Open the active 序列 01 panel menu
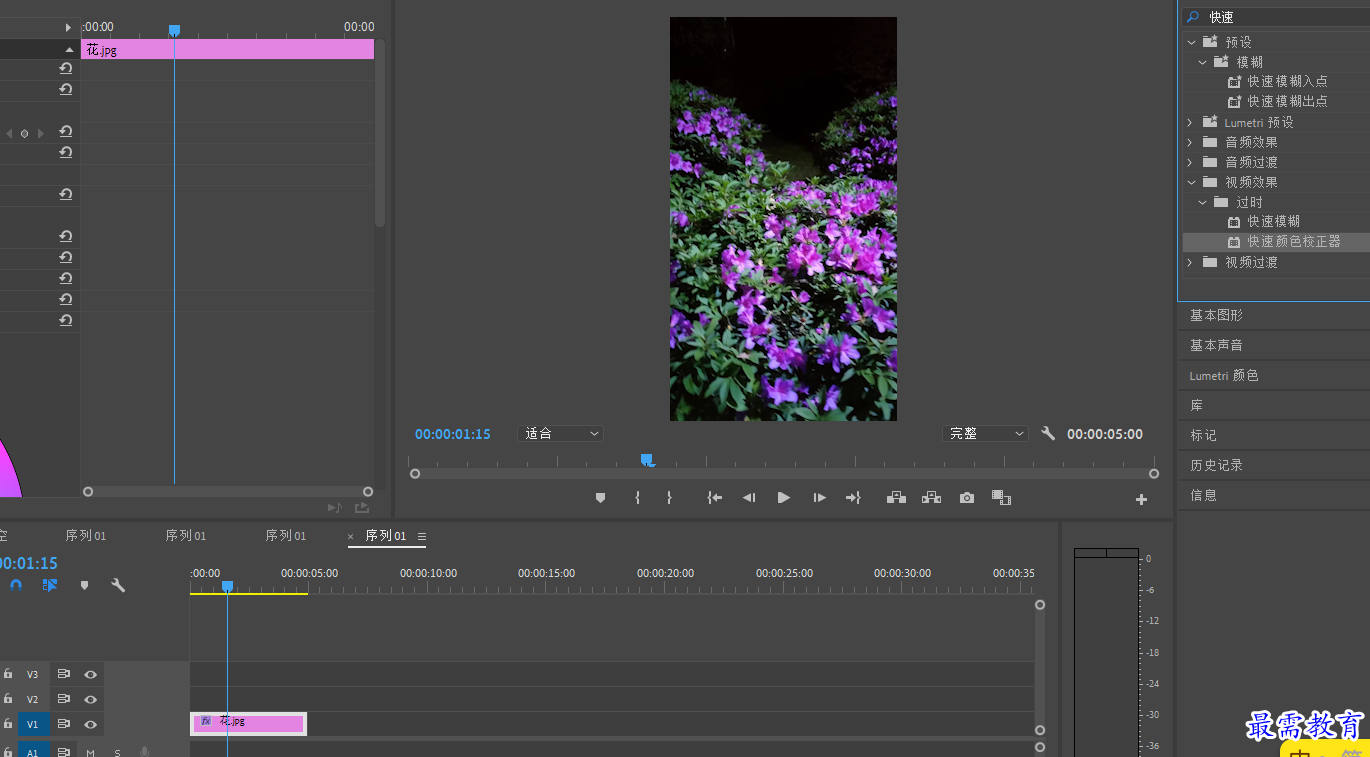This screenshot has width=1370, height=757. point(422,537)
